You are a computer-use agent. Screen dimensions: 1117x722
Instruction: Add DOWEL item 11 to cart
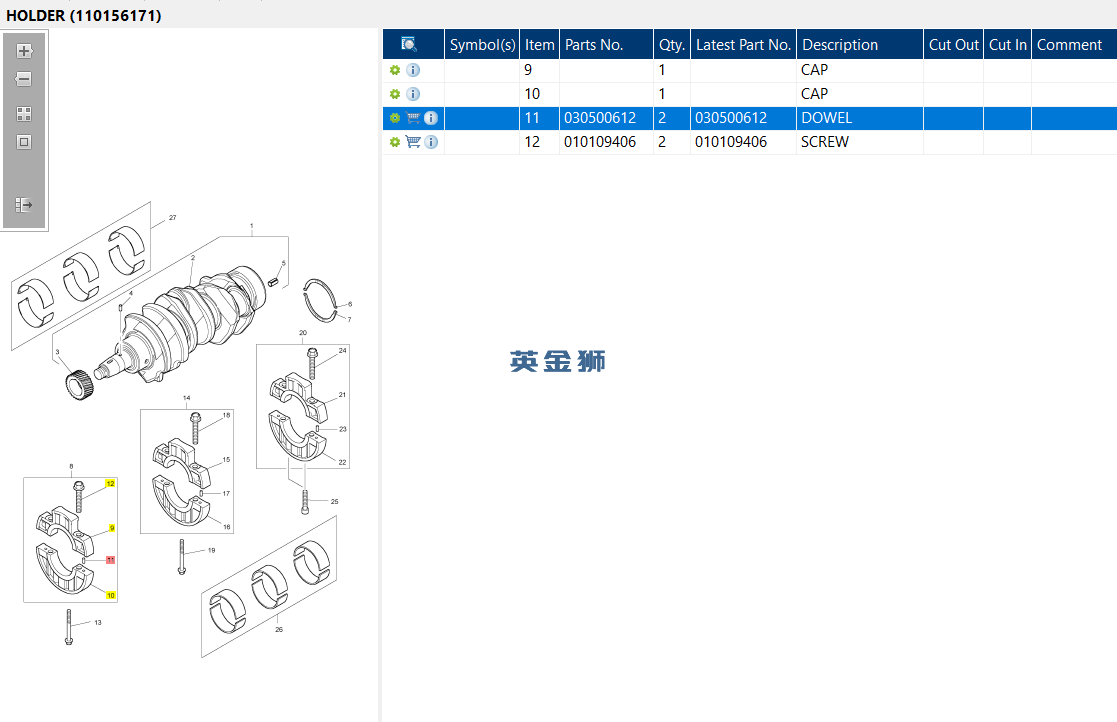413,118
